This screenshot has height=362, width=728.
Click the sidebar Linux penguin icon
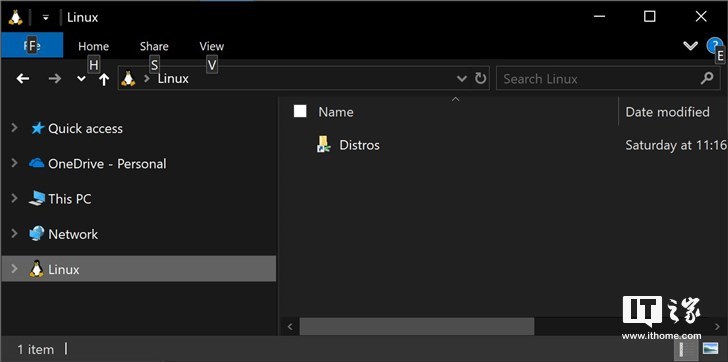(x=37, y=269)
